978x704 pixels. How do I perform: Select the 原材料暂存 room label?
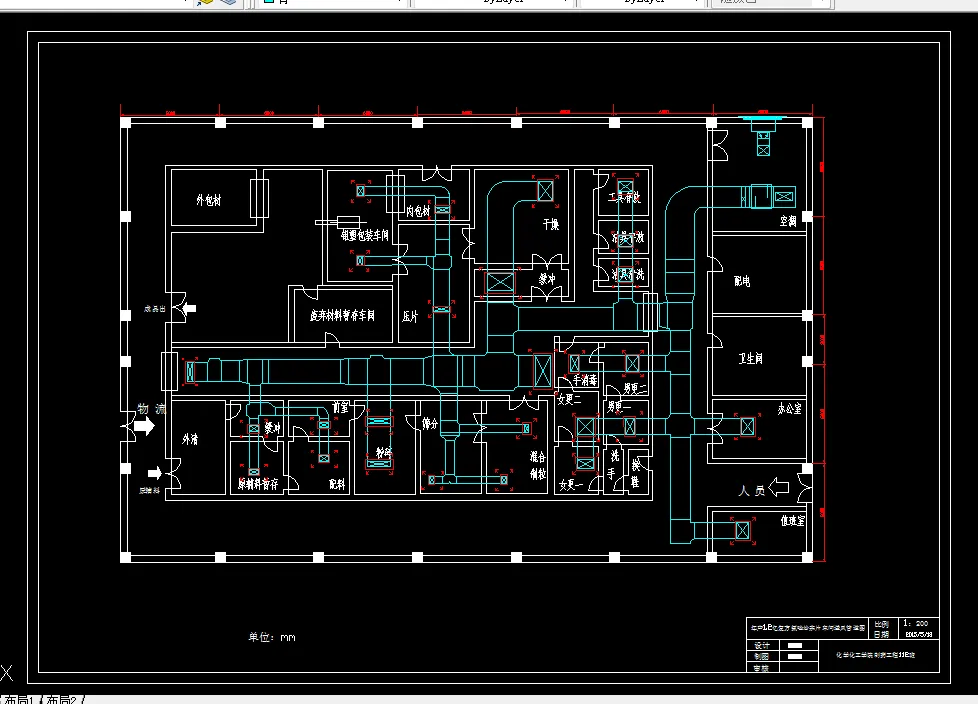pyautogui.click(x=258, y=484)
